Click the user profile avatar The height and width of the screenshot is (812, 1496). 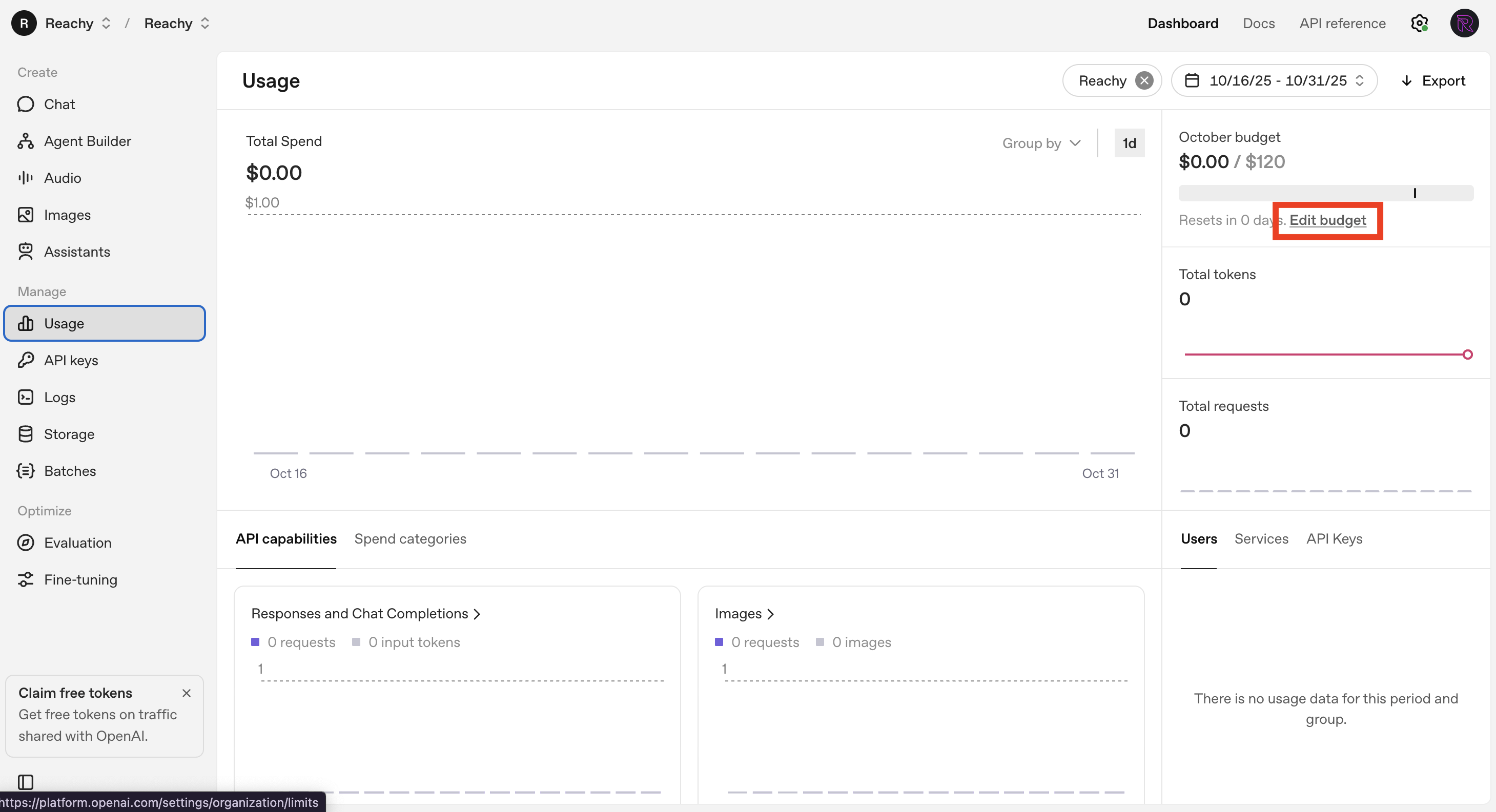[1464, 23]
